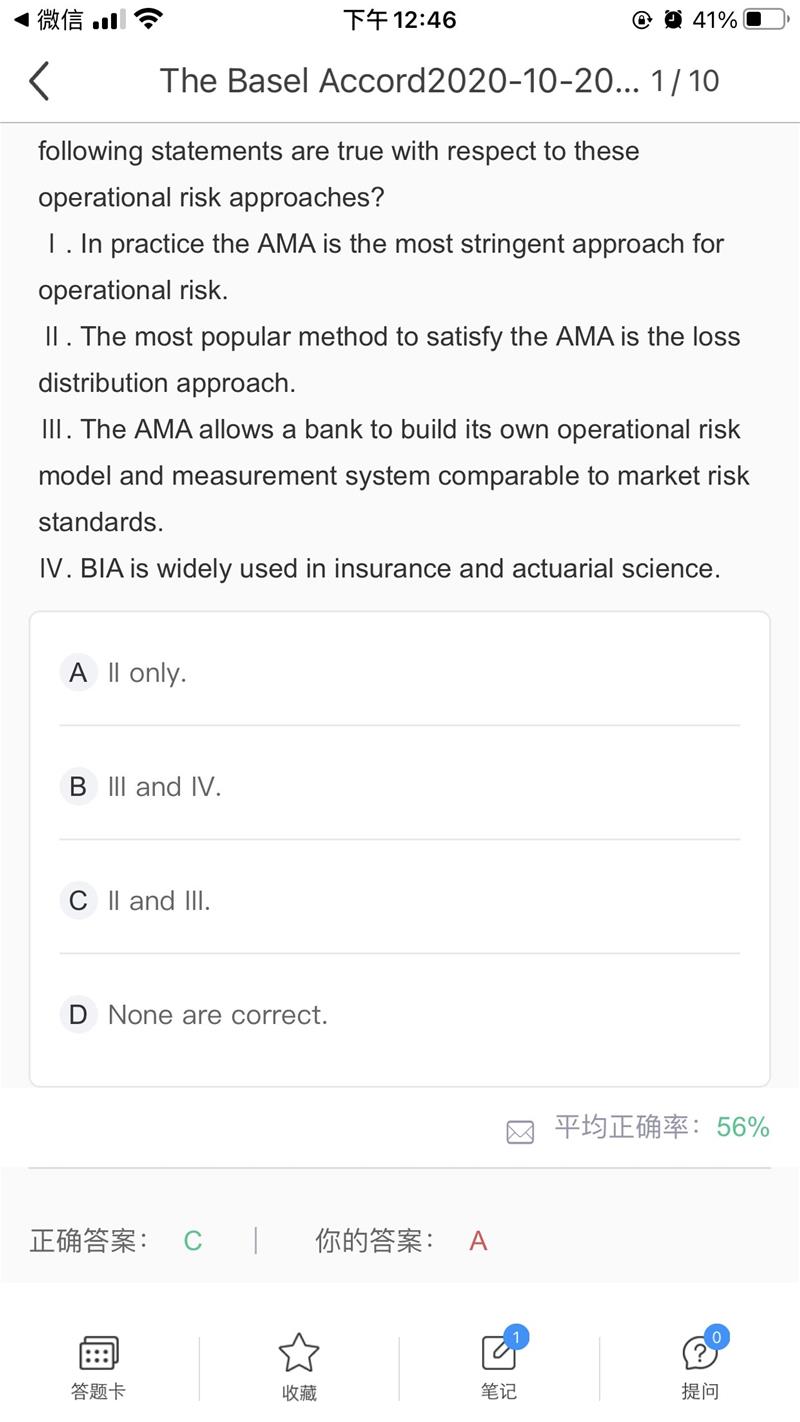Open the notes pencil icon
The image size is (800, 1422).
499,1353
